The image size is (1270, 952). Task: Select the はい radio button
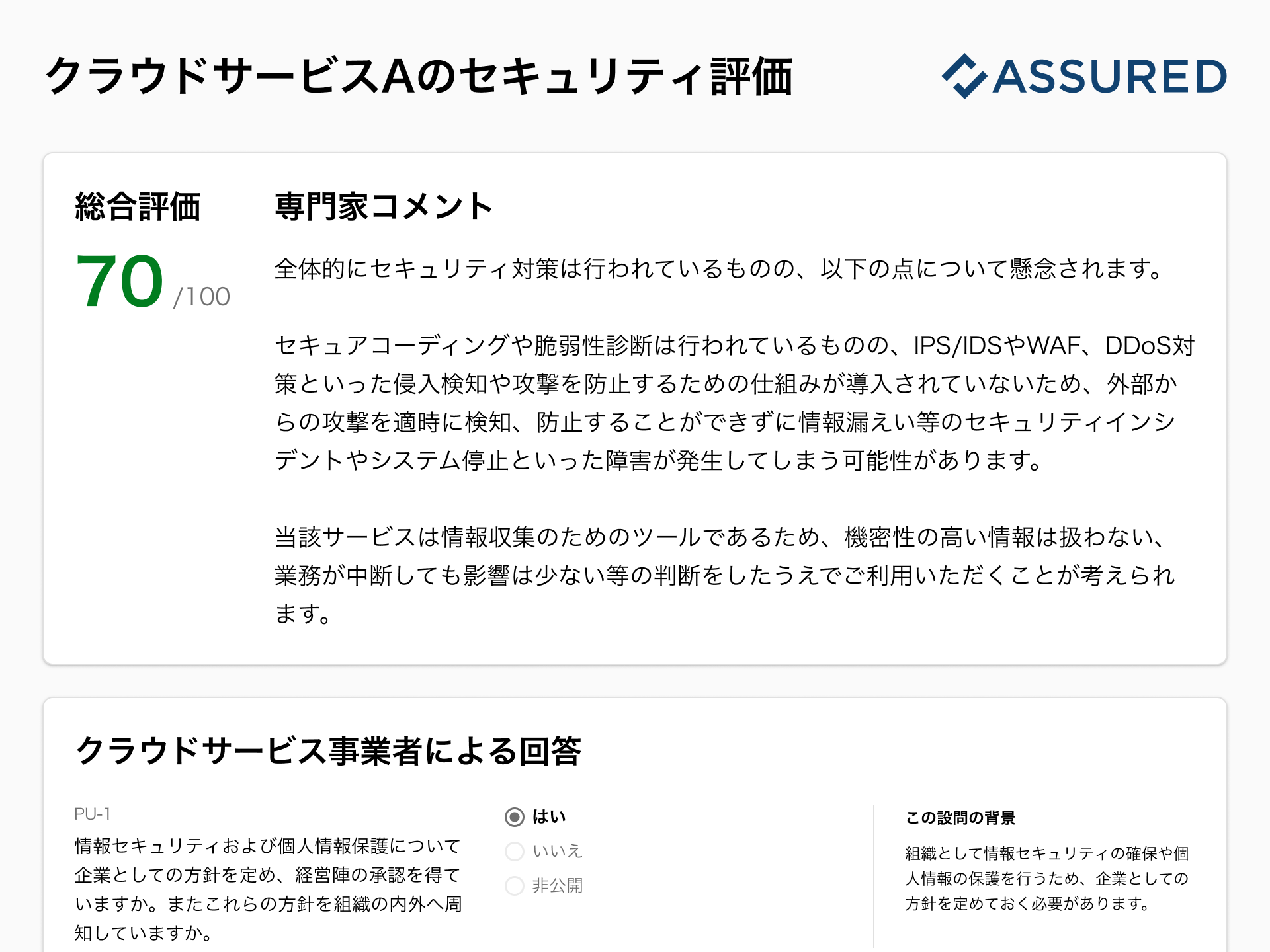point(515,817)
